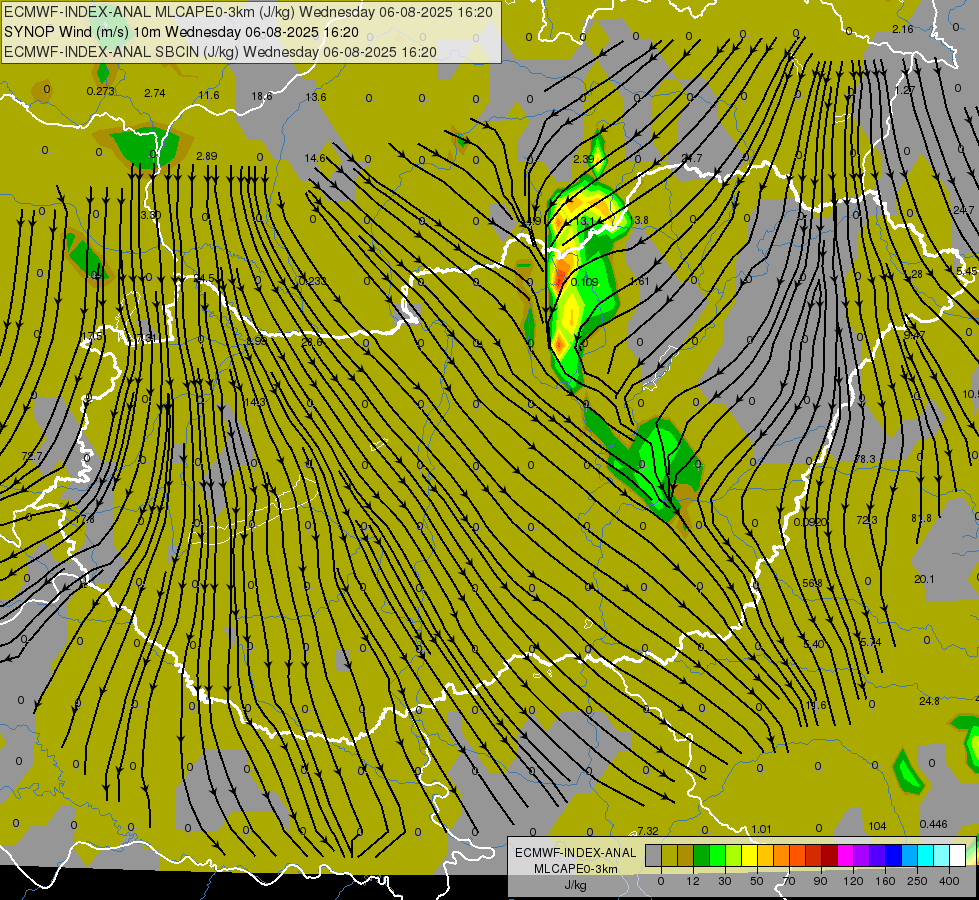Click the map value '81.8'
The image size is (979, 900).
click(x=921, y=518)
